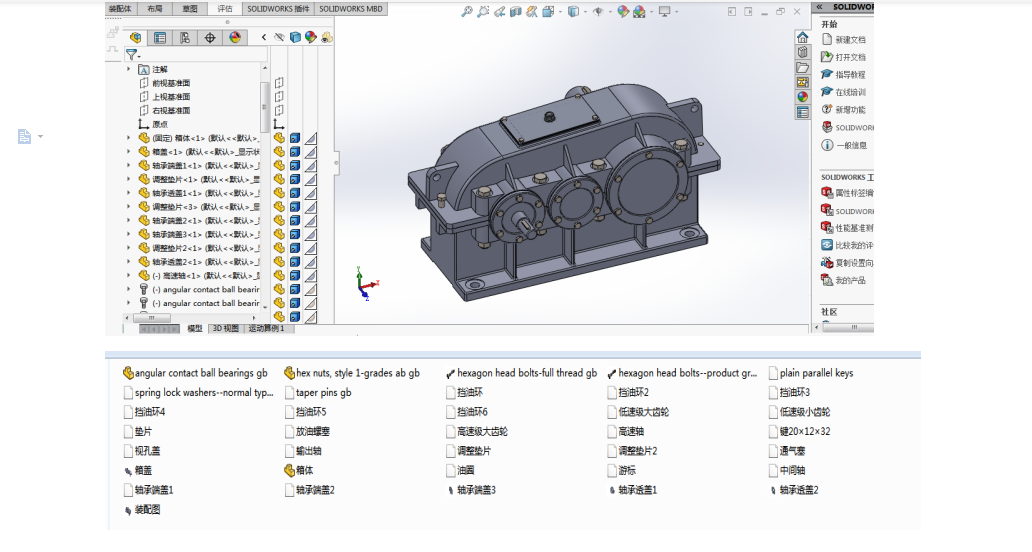Click 新建文档 in the task pane
This screenshot has height=552, width=1032.
(x=850, y=39)
